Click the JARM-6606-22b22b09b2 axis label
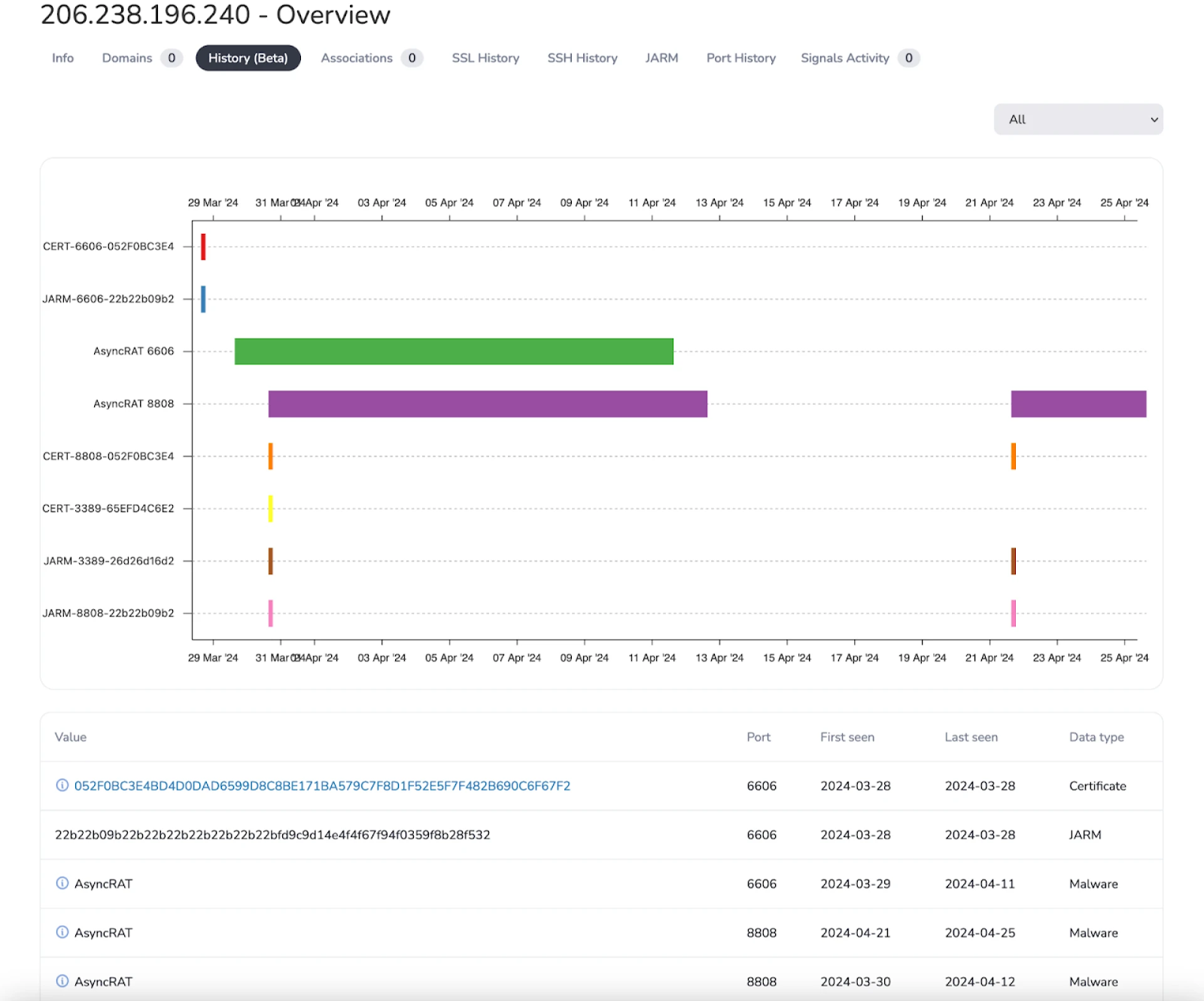This screenshot has height=1001, width=1204. point(108,299)
